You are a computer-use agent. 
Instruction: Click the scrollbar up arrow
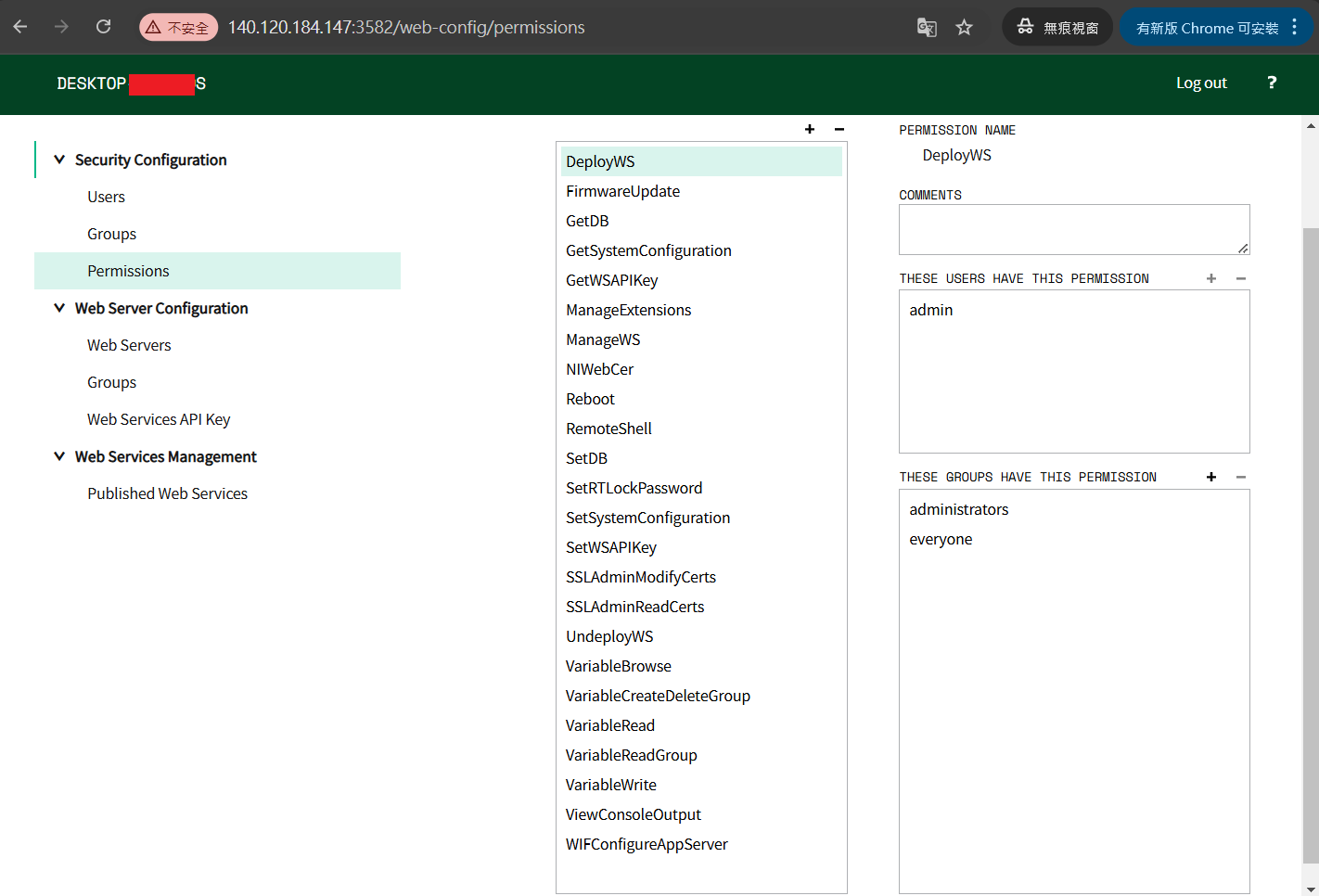(1311, 125)
